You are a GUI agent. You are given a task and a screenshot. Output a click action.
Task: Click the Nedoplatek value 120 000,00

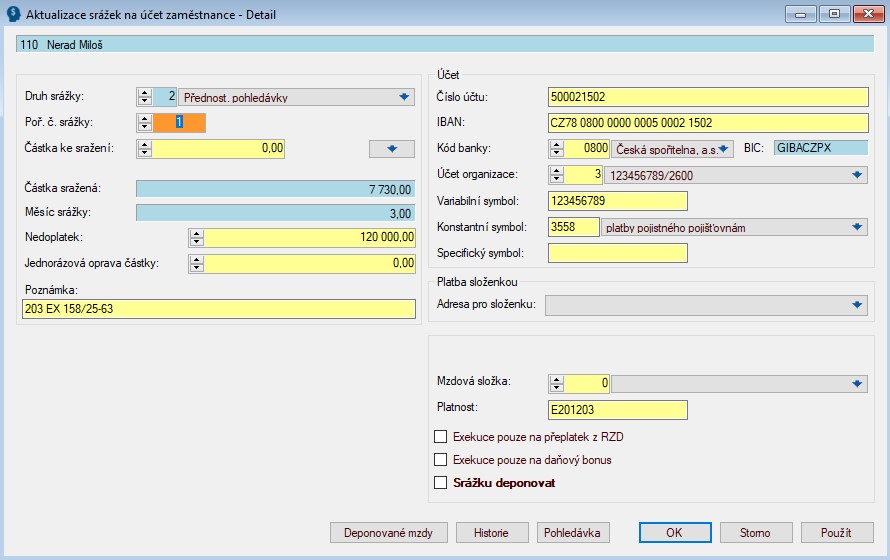point(310,237)
